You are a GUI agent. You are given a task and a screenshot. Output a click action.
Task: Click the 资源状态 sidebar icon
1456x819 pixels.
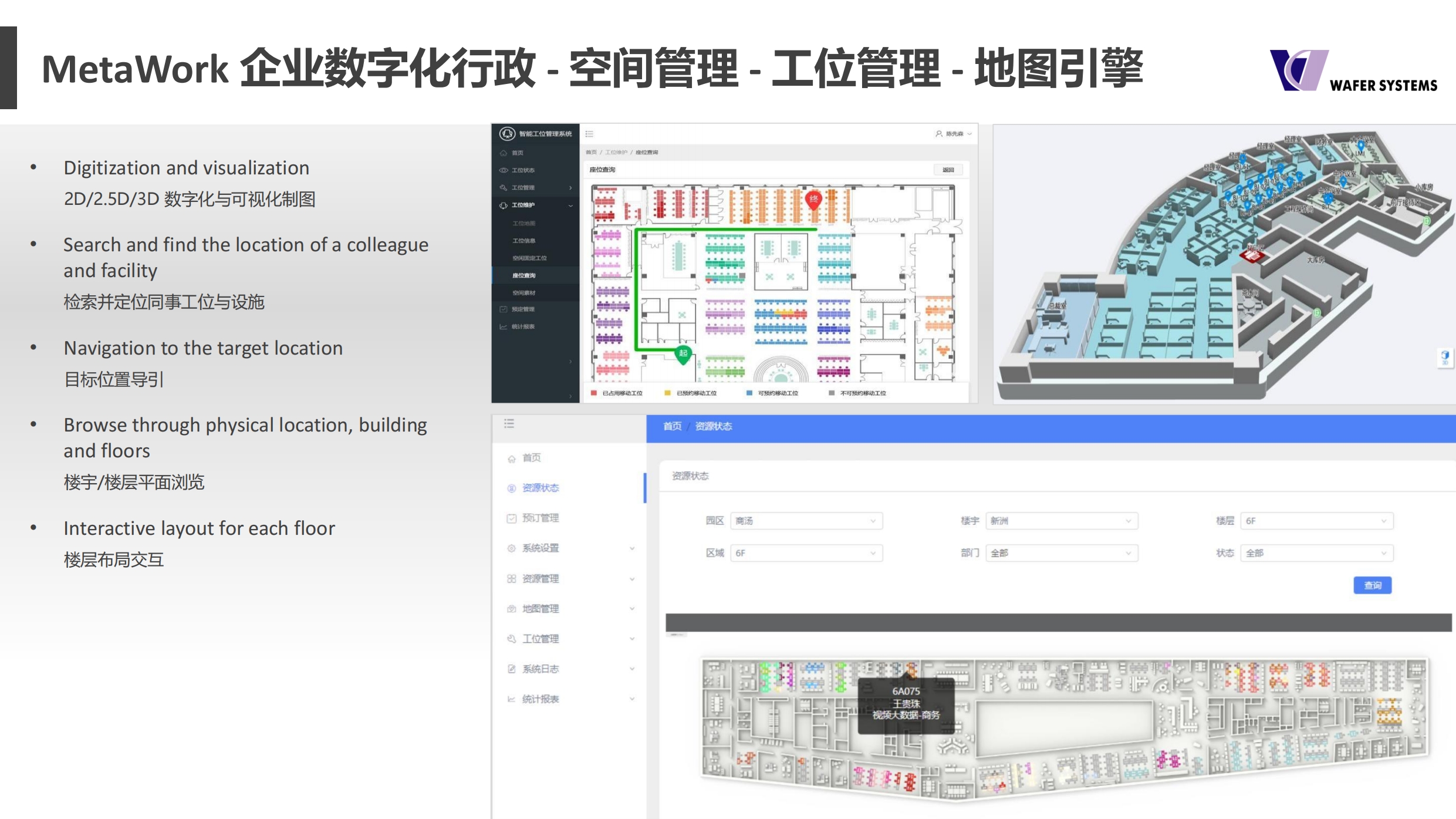point(512,488)
